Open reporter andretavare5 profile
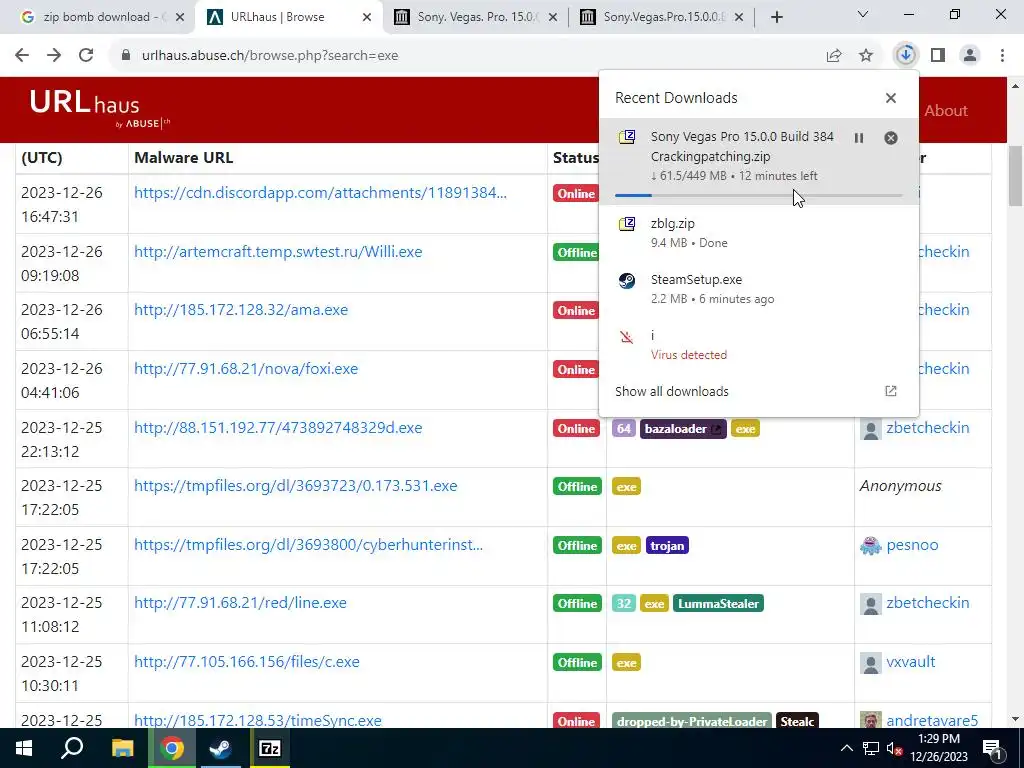This screenshot has width=1024, height=768. [932, 720]
